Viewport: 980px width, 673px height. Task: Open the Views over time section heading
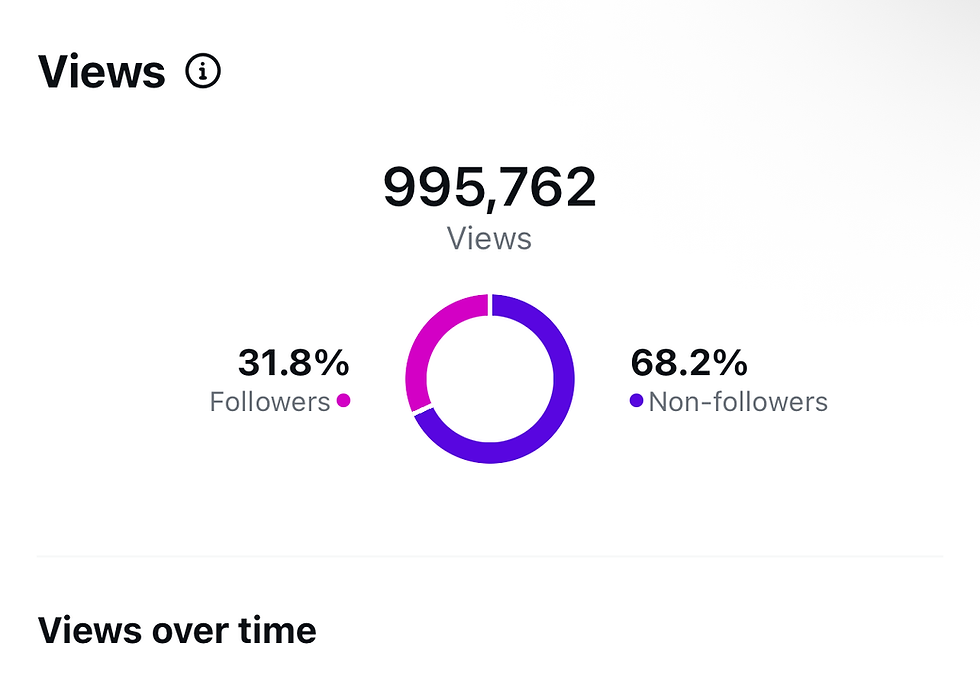point(177,630)
